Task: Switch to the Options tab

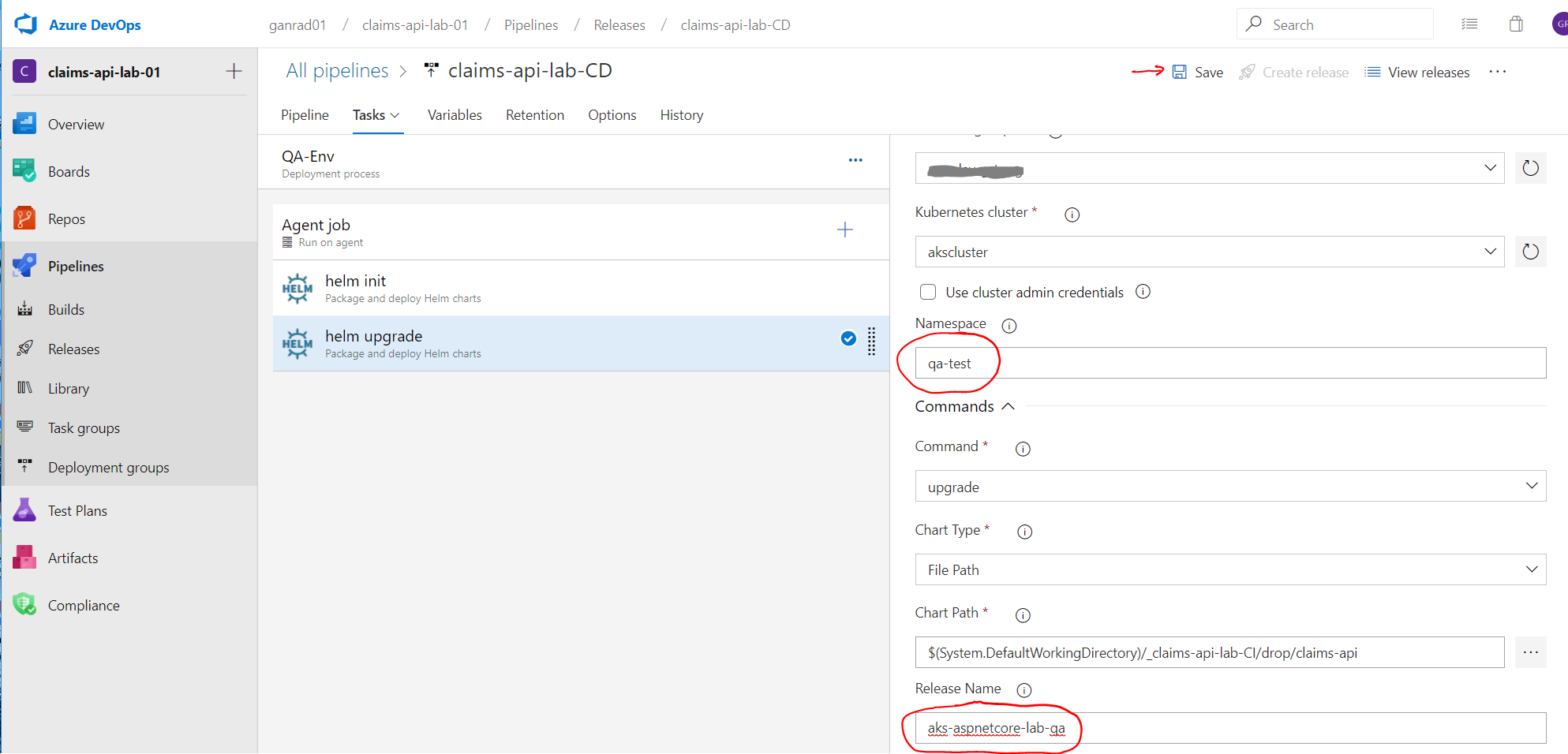Action: 612,115
